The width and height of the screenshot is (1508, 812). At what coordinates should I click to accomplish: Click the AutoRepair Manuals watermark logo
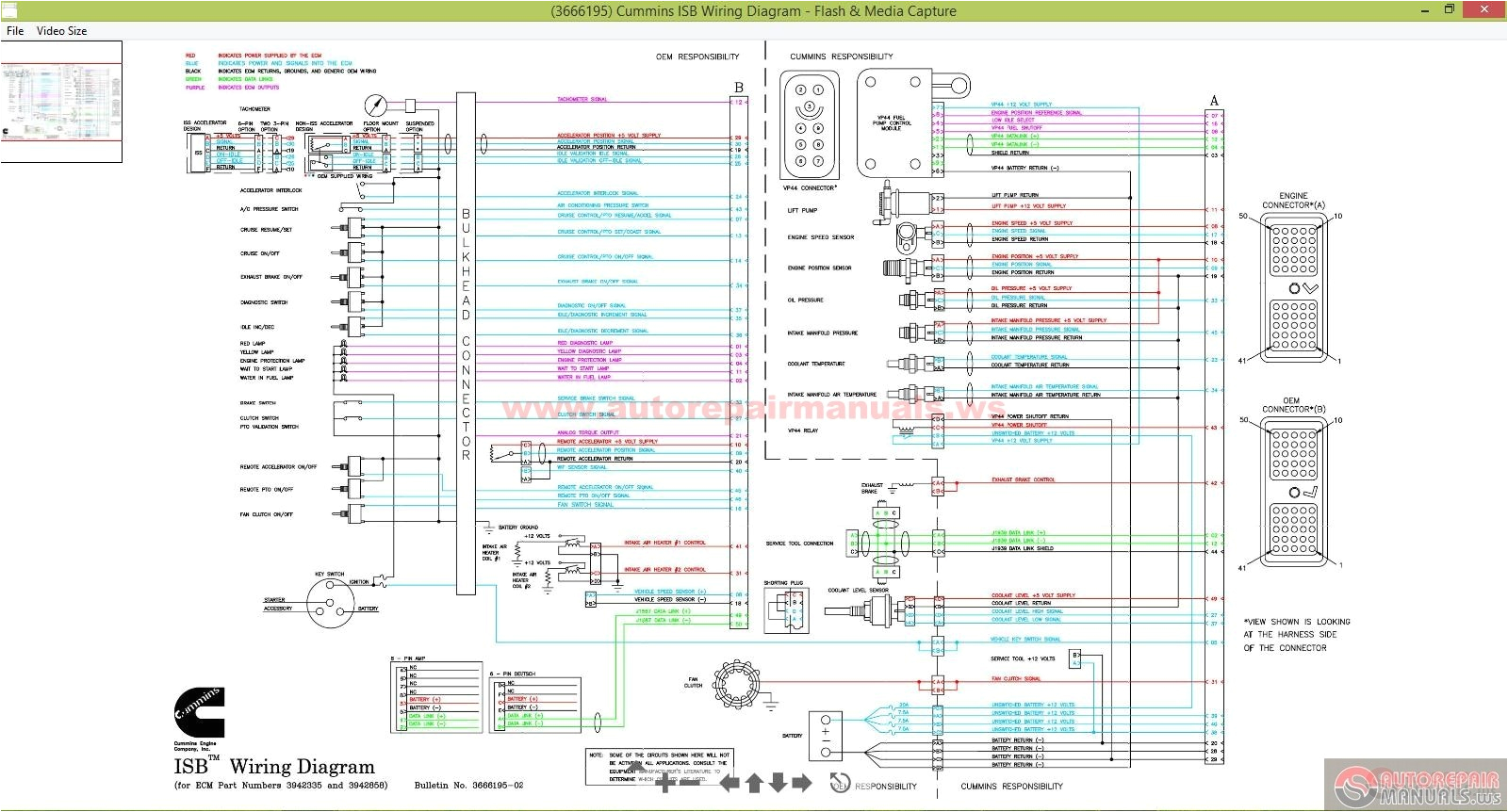point(1416,786)
